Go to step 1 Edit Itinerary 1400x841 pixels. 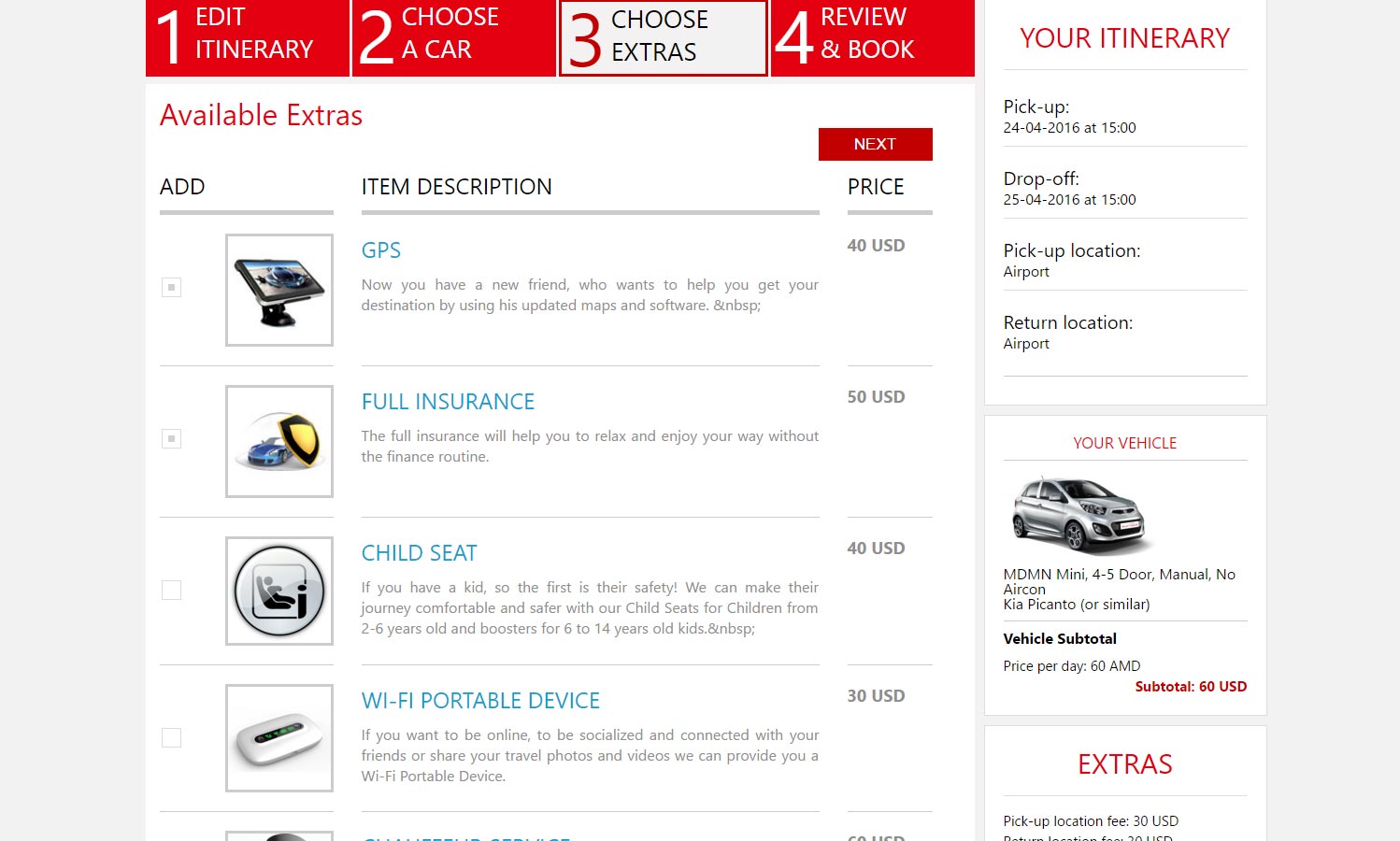[x=248, y=36]
